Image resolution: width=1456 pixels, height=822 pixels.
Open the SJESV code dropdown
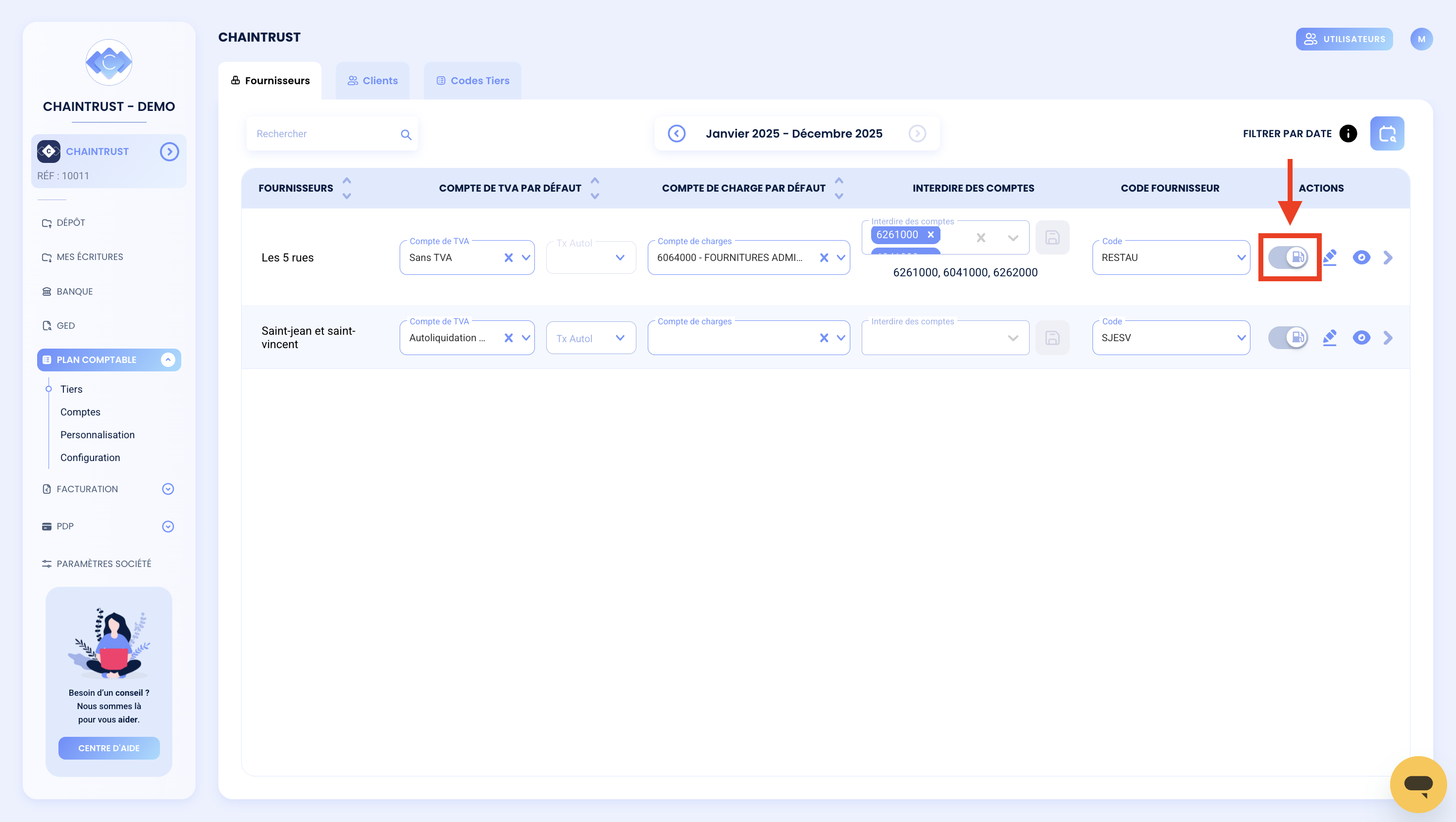1241,338
